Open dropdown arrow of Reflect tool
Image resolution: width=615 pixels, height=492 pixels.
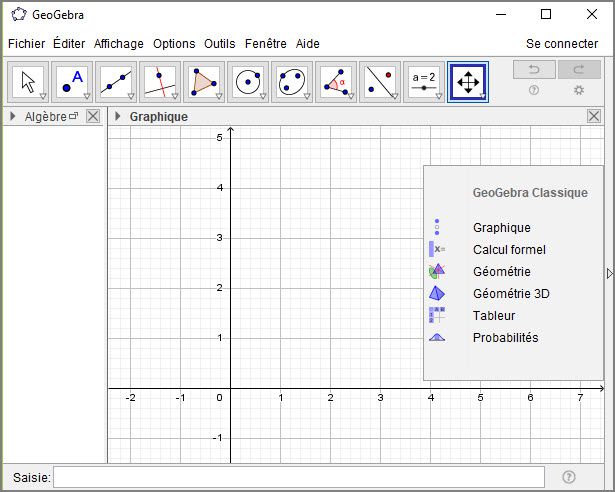click(x=395, y=96)
